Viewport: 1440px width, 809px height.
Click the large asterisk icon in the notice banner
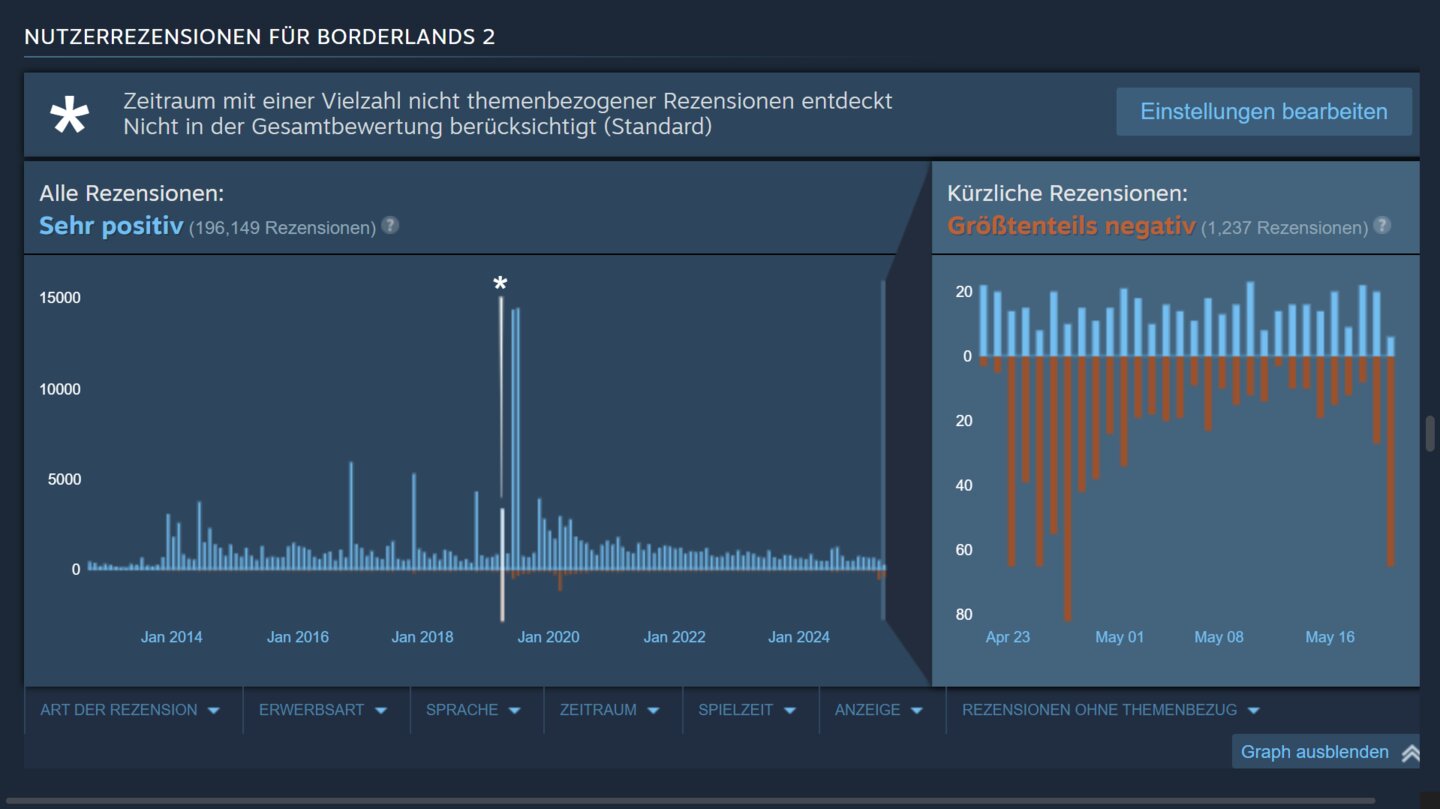tap(69, 116)
